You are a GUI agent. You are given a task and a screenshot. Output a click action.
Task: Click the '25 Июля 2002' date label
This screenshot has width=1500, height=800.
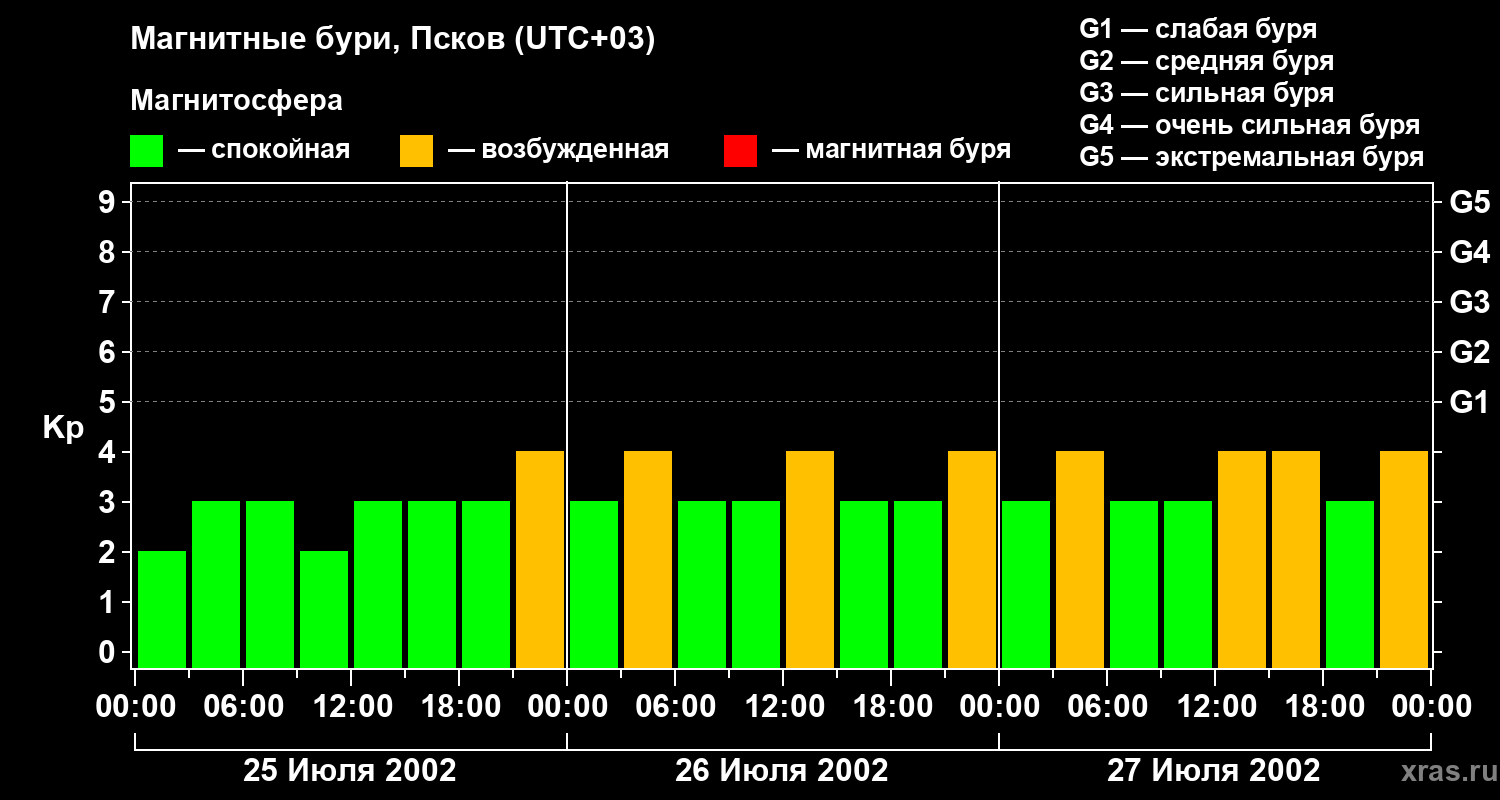[x=350, y=771]
